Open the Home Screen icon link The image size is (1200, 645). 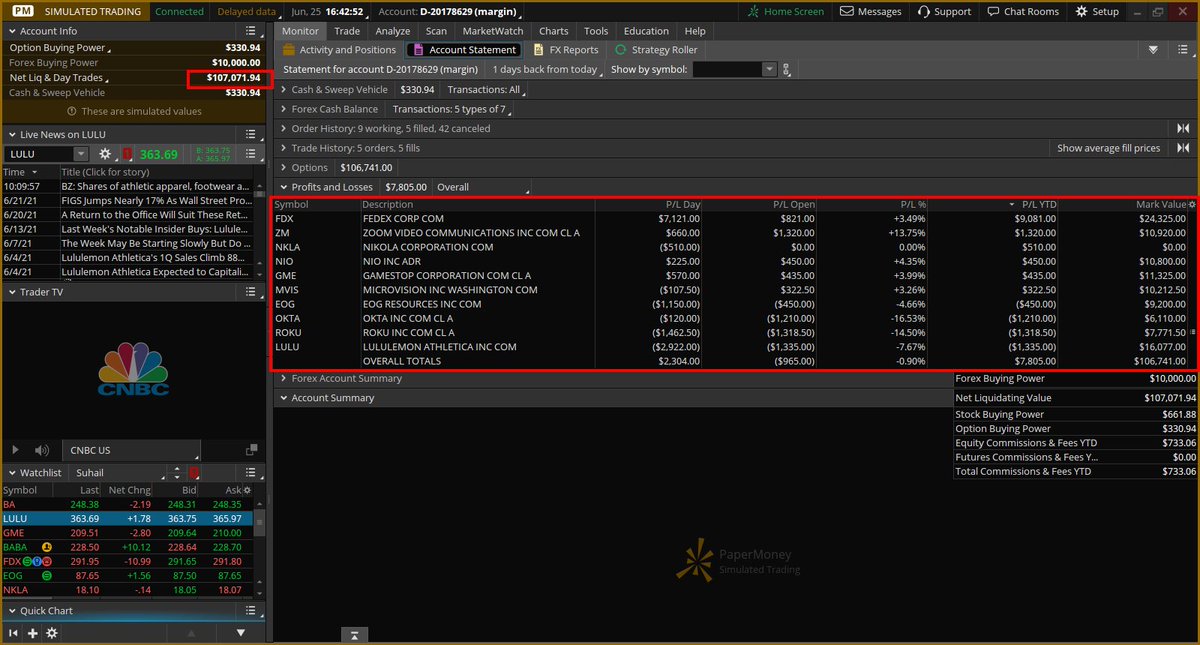pos(787,11)
